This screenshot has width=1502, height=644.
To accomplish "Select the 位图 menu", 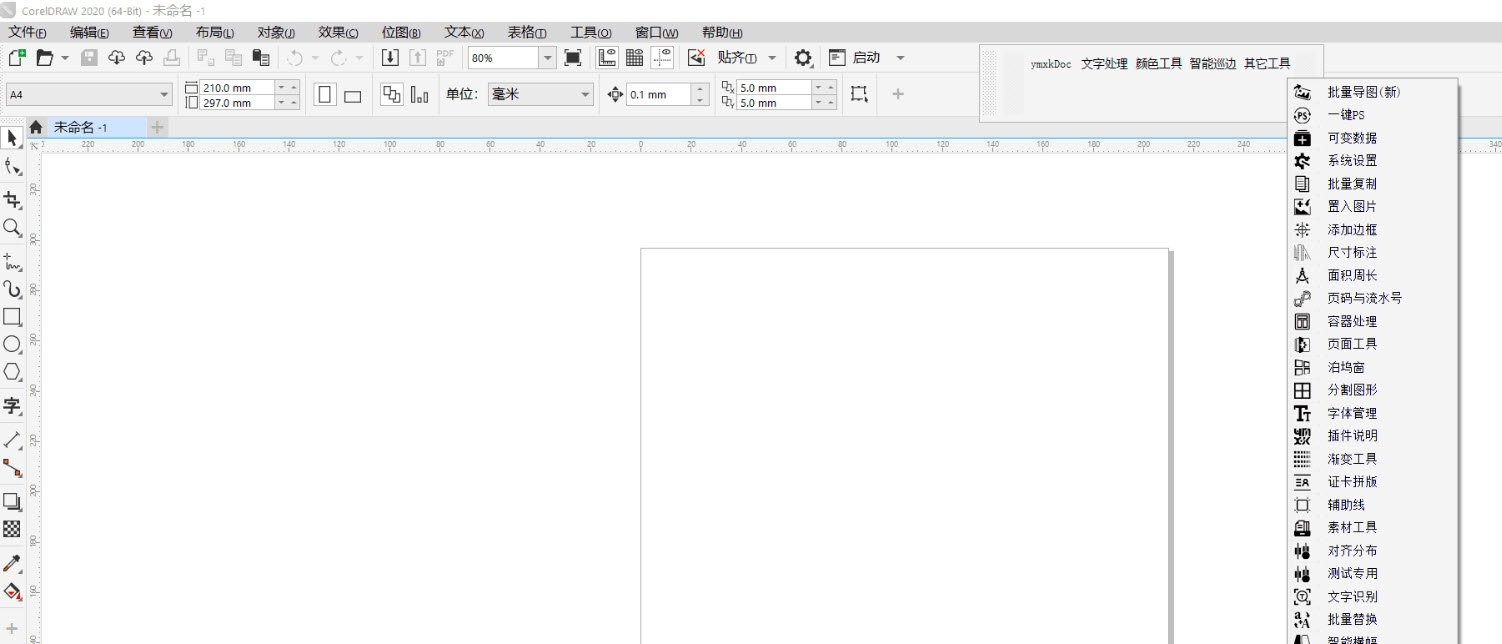I will (399, 31).
